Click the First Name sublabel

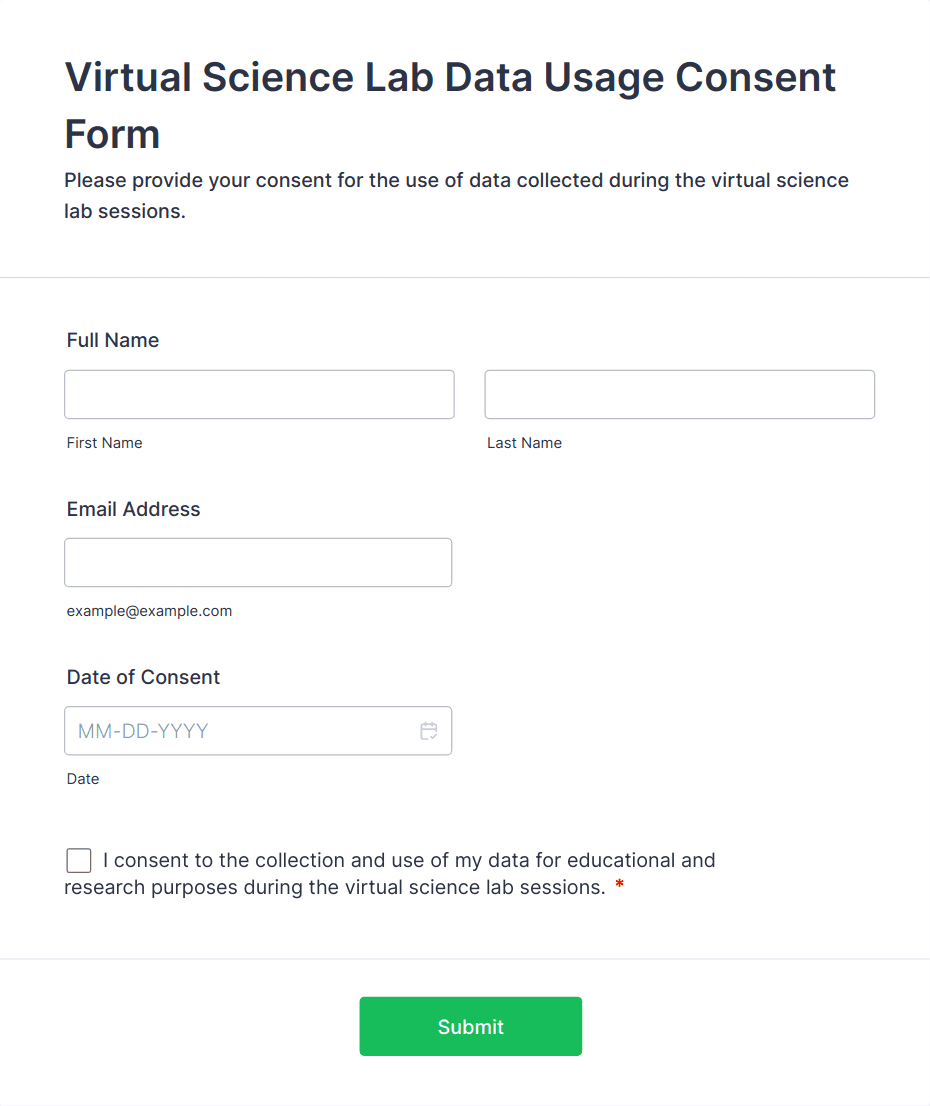105,443
